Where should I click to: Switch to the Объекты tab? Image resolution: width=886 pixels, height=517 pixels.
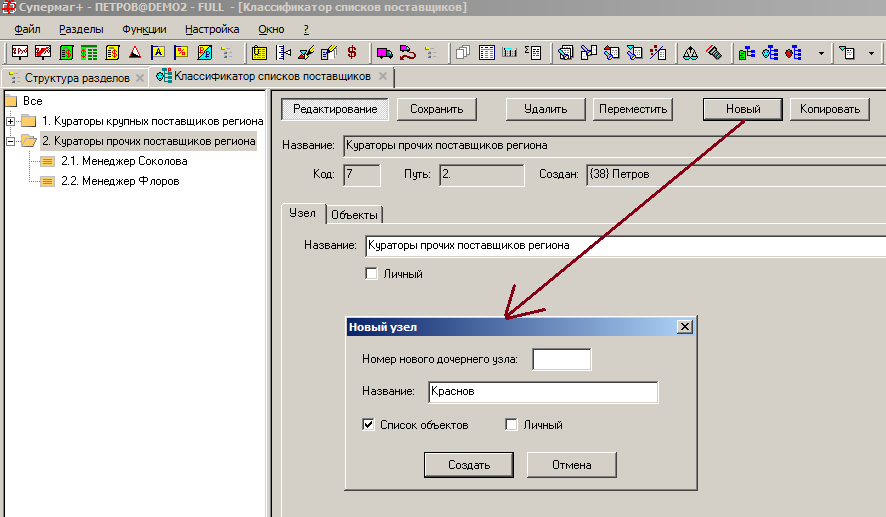pyautogui.click(x=354, y=215)
